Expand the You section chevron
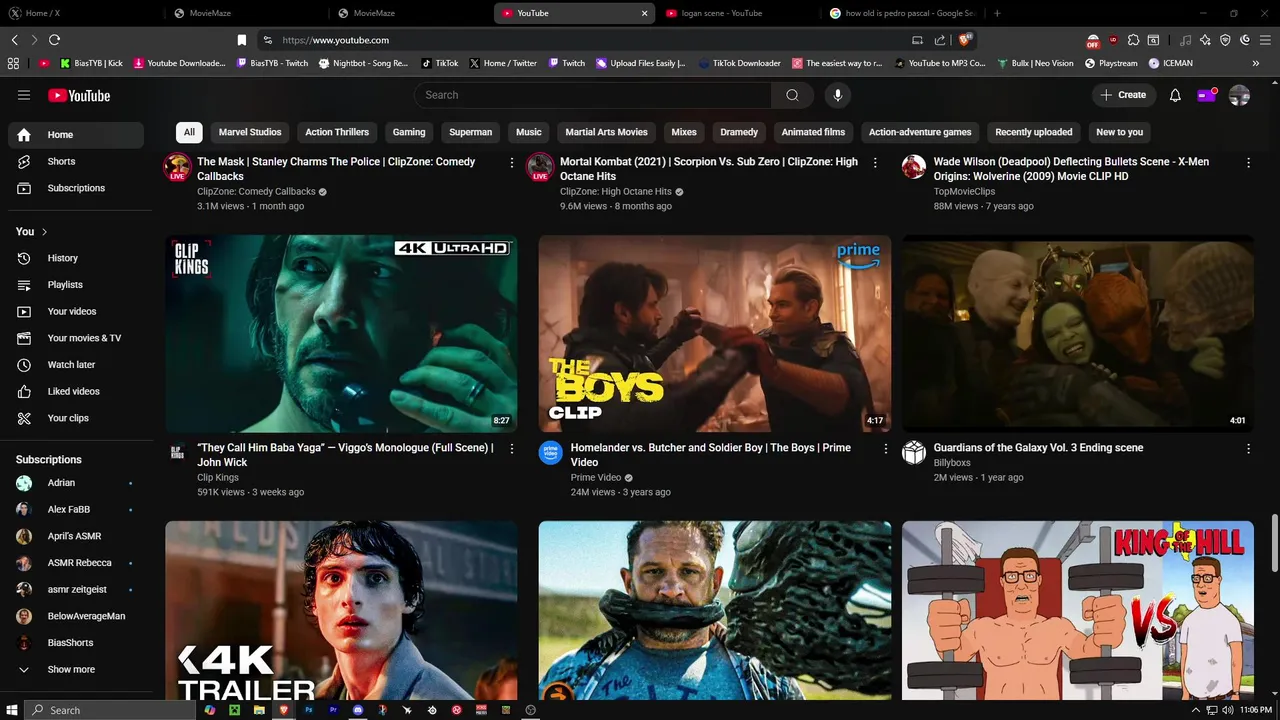This screenshot has width=1280, height=720. pos(44,232)
